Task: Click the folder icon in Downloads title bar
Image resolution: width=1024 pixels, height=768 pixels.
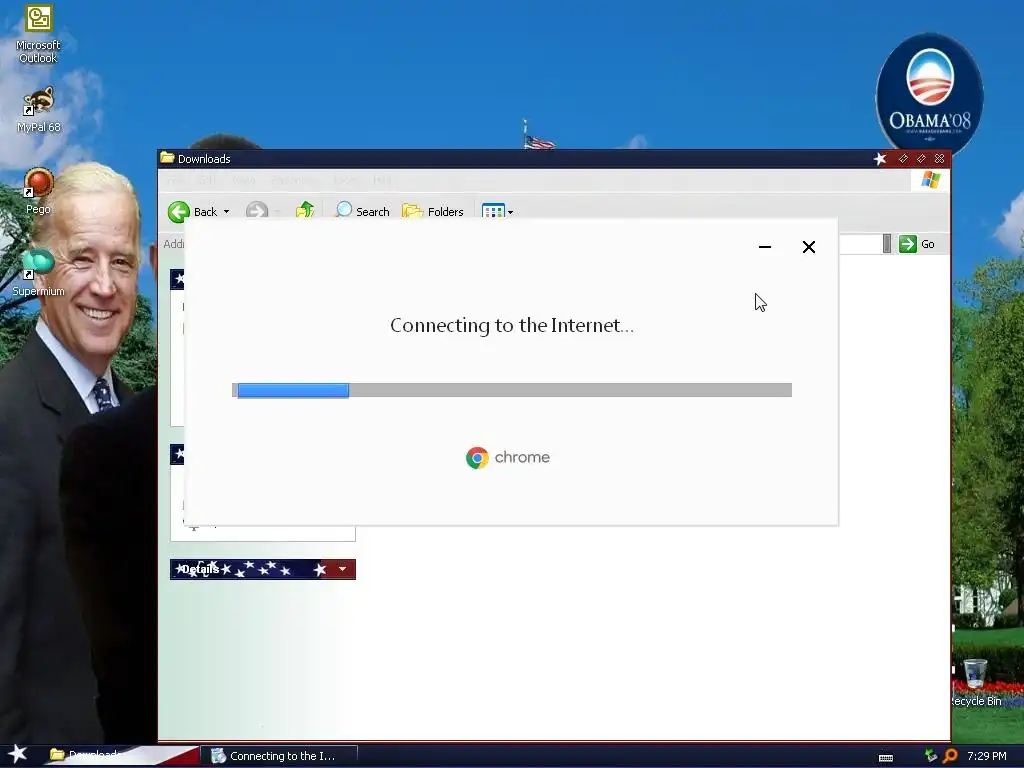Action: 168,158
